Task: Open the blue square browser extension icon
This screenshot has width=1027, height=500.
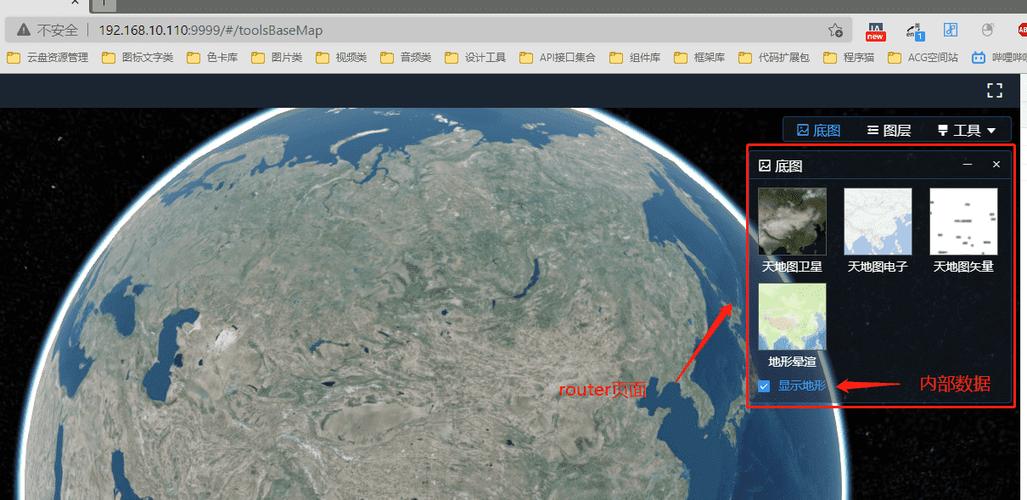Action: pos(951,31)
